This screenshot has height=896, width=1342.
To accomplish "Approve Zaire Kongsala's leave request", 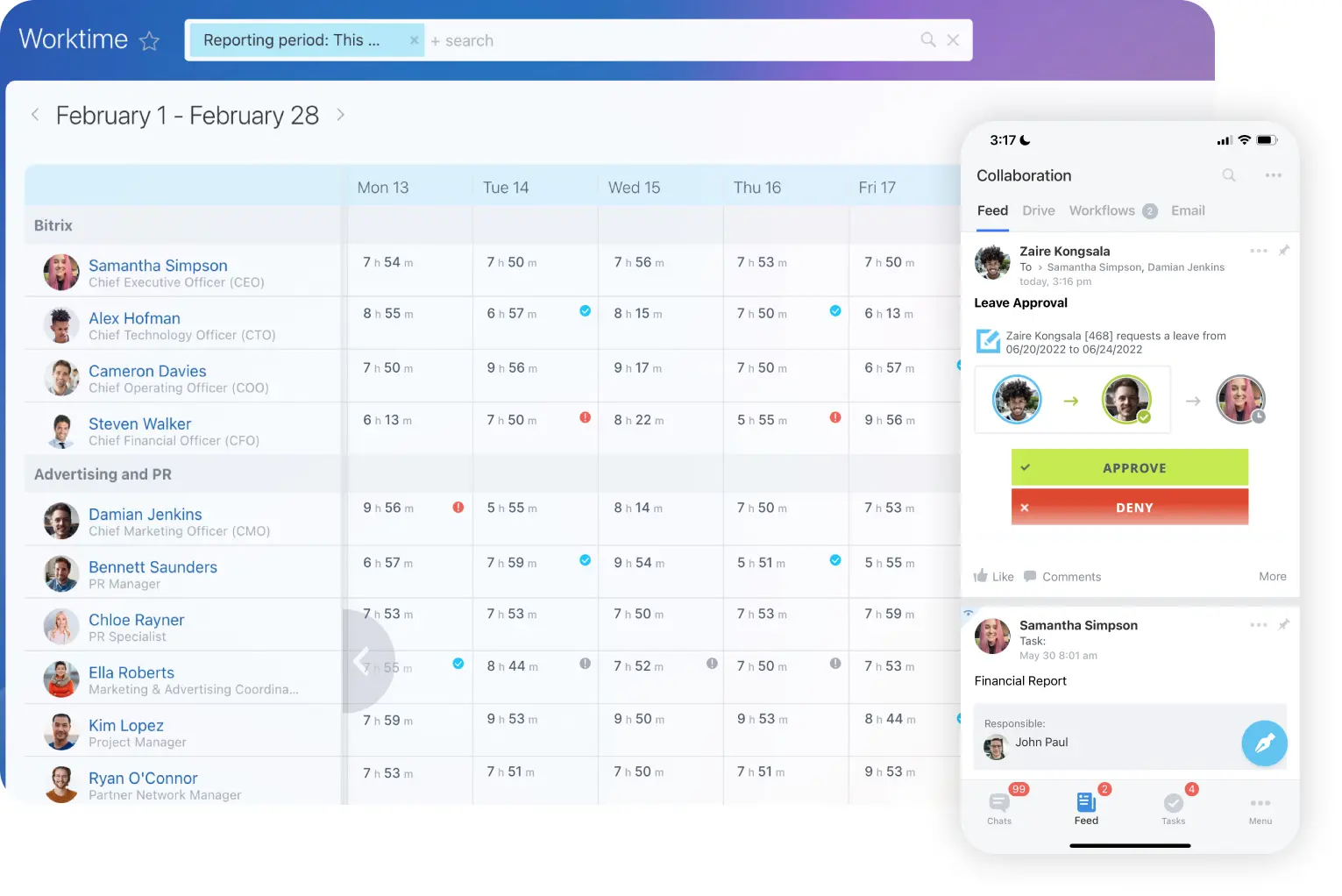I will click(1129, 468).
